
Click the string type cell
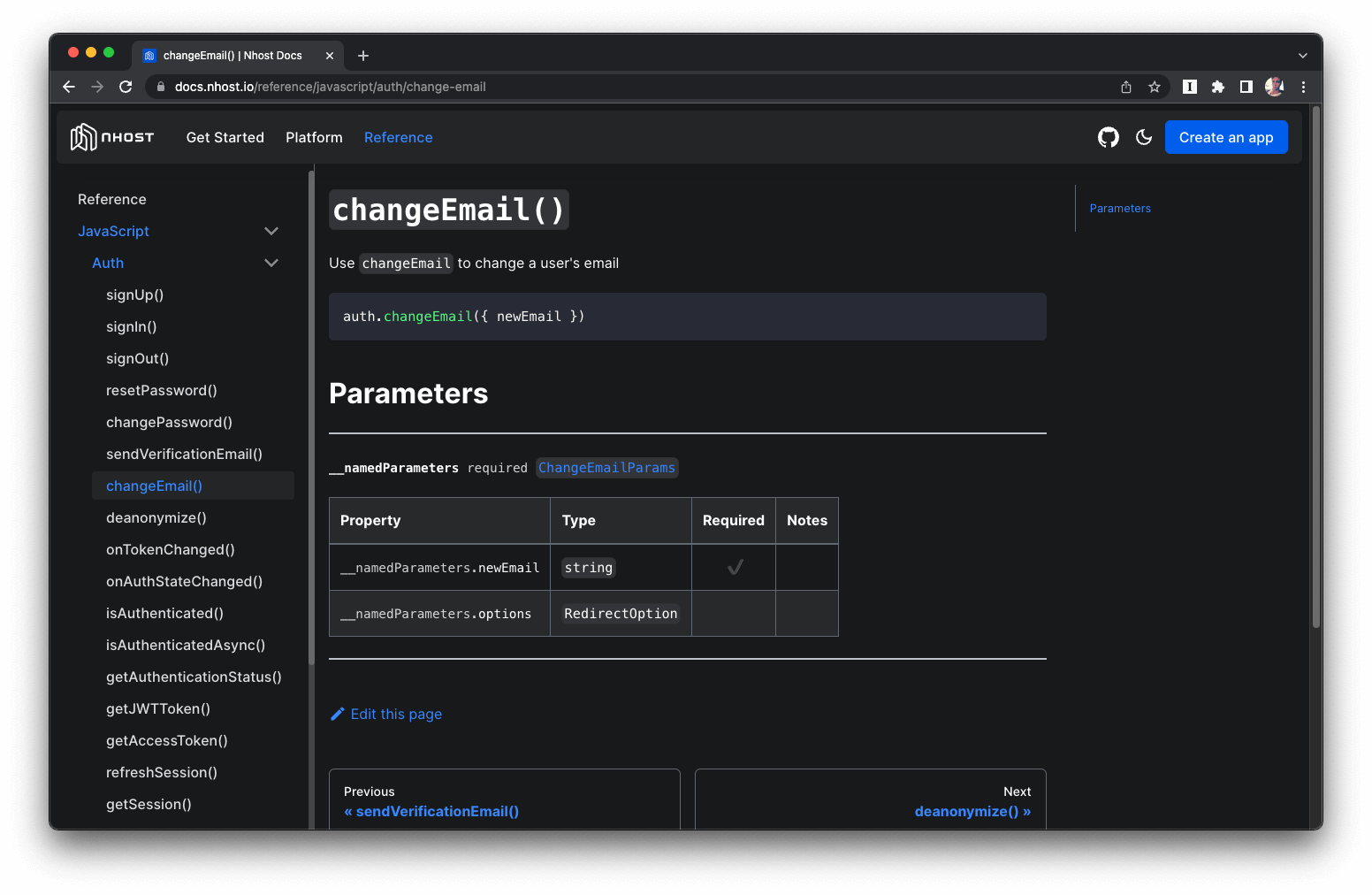[621, 568]
